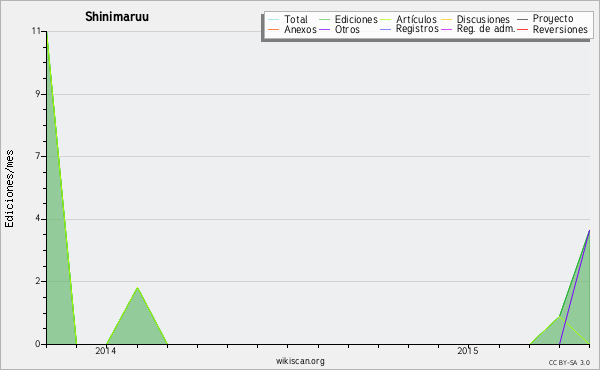Click the Total legend entry

(288, 19)
